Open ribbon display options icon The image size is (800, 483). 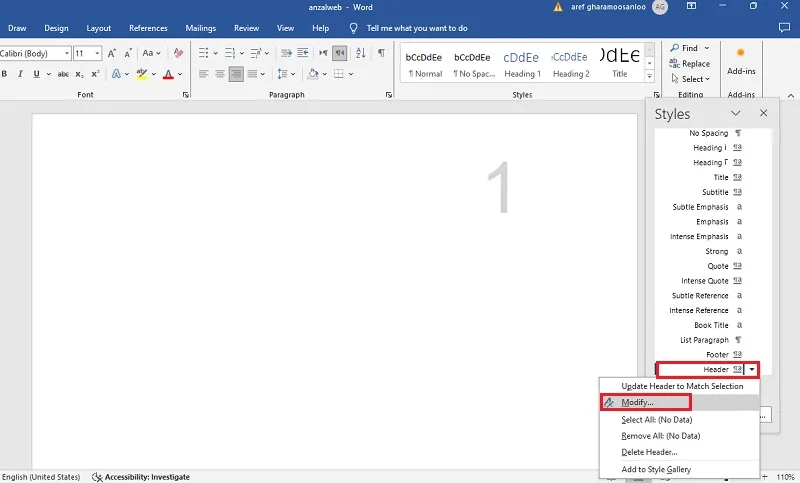691,6
